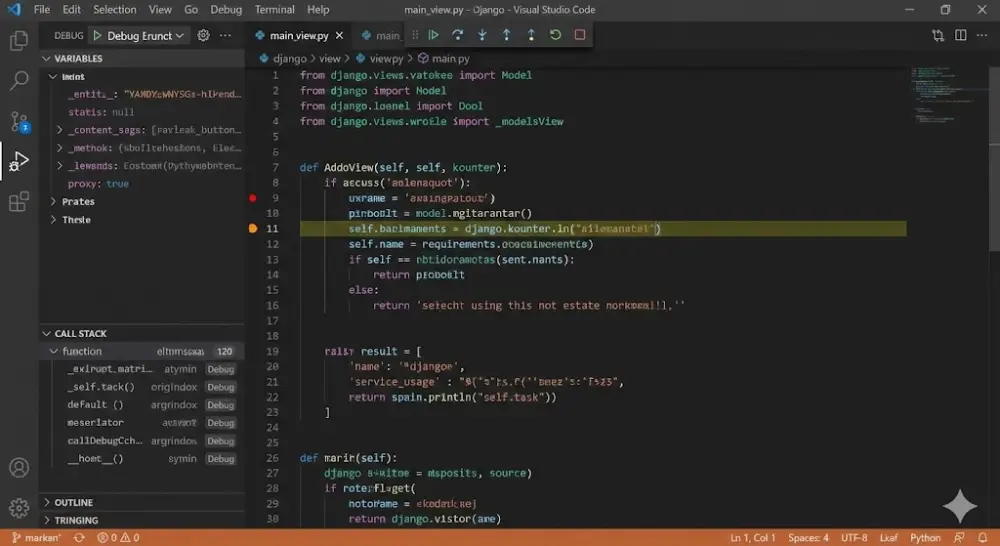Open the Go menu
The height and width of the screenshot is (546, 1000).
[191, 10]
